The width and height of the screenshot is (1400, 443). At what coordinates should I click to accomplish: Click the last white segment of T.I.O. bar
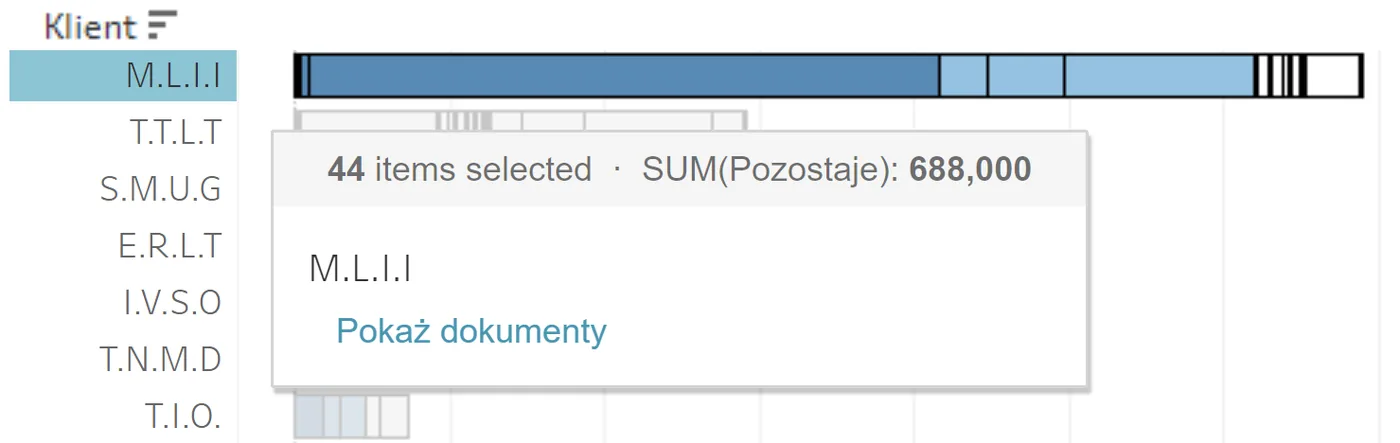[x=395, y=417]
